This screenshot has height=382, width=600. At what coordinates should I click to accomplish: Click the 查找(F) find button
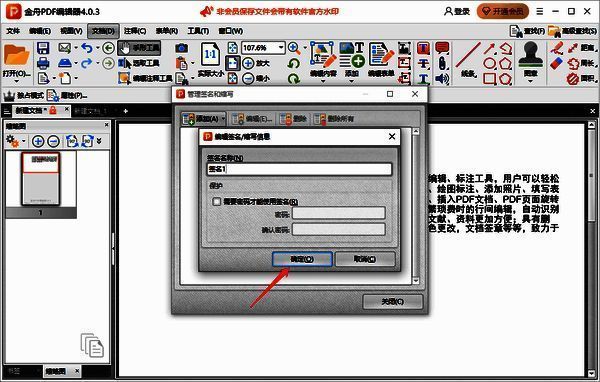527,31
